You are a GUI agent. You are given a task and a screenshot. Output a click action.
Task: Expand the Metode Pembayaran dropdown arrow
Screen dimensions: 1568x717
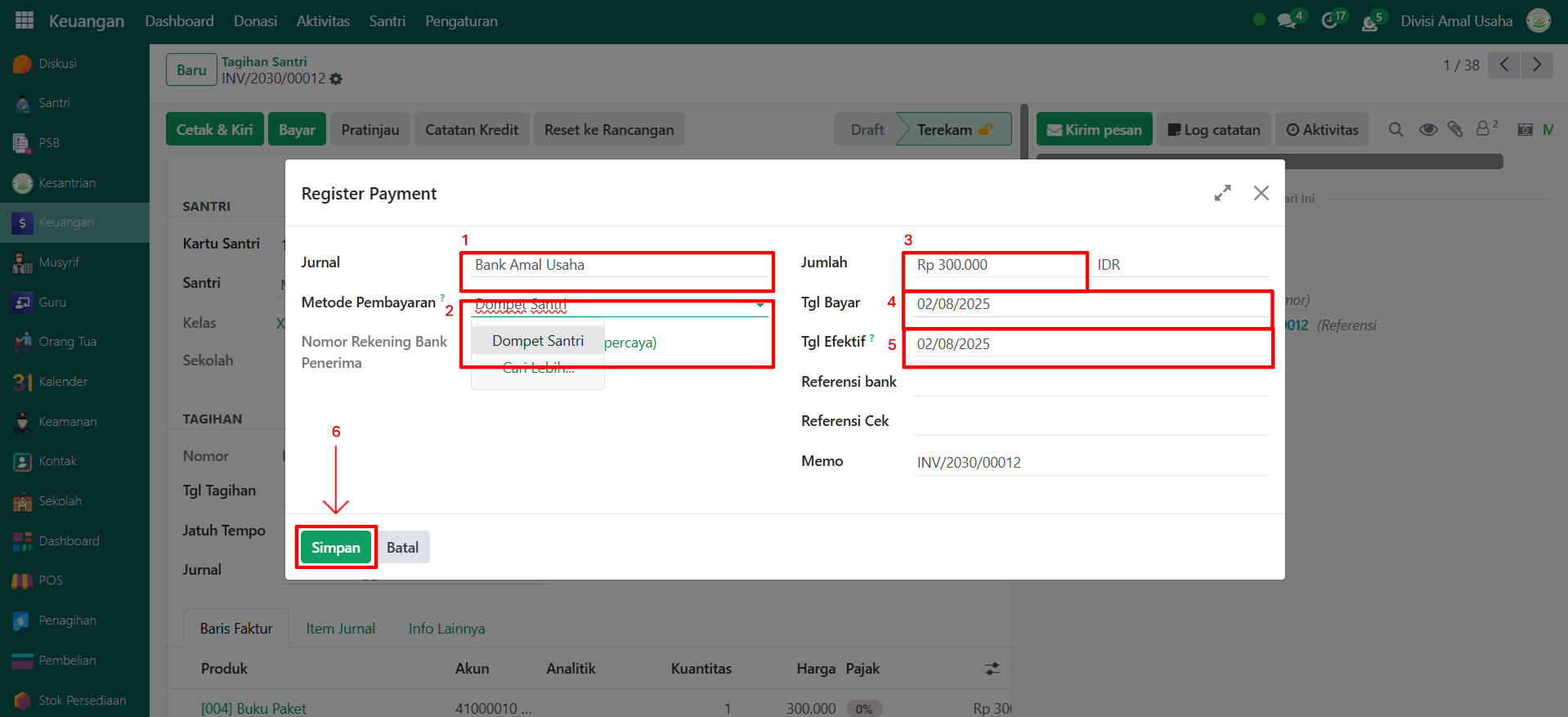pyautogui.click(x=760, y=305)
